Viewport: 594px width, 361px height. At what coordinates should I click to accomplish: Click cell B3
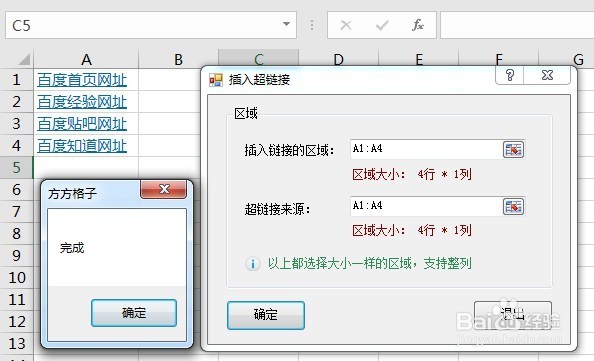(170, 124)
